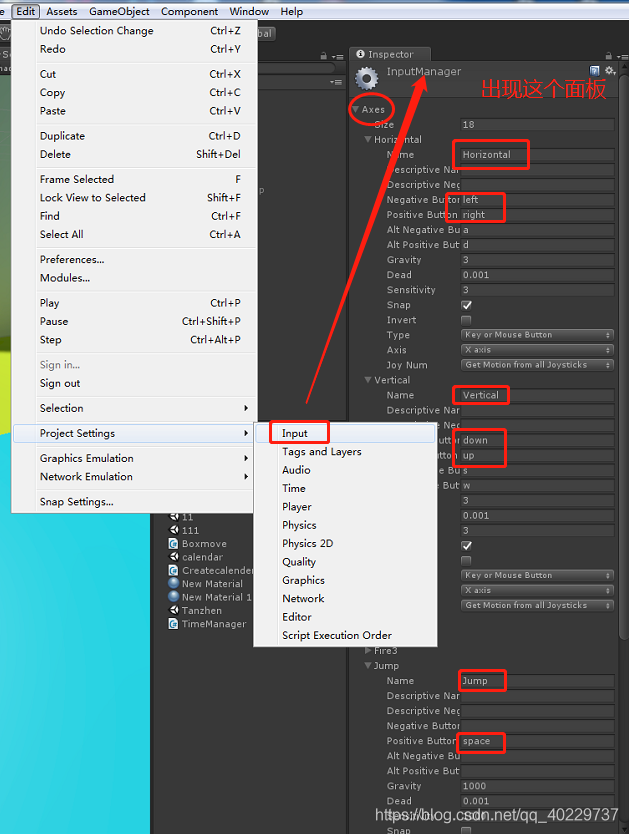629x834 pixels.
Task: Select the New Material 1 sphere icon
Action: point(173,596)
